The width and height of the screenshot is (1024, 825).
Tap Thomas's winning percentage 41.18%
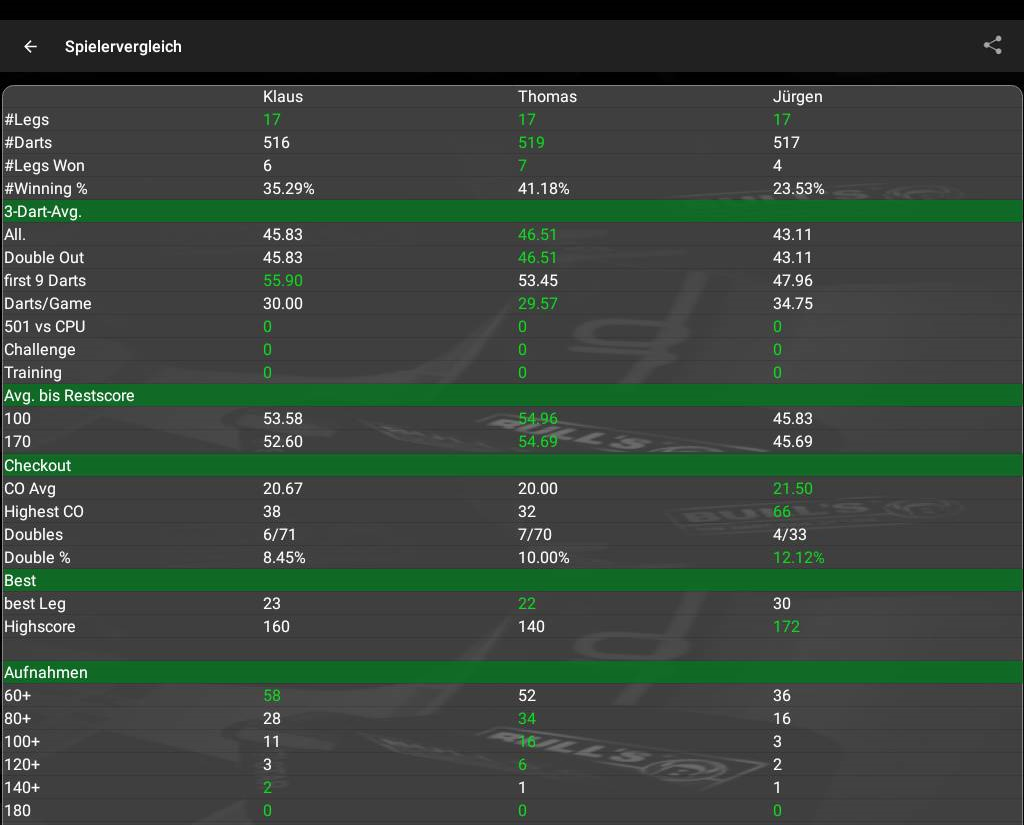point(543,189)
